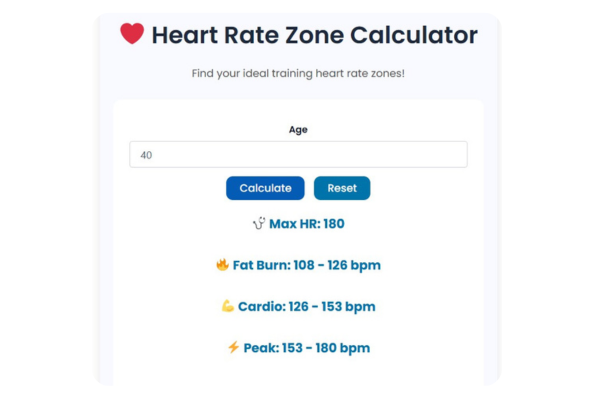Screen dimensions: 600x400
Task: Click the subtitle about ideal training zones
Action: (x=298, y=73)
